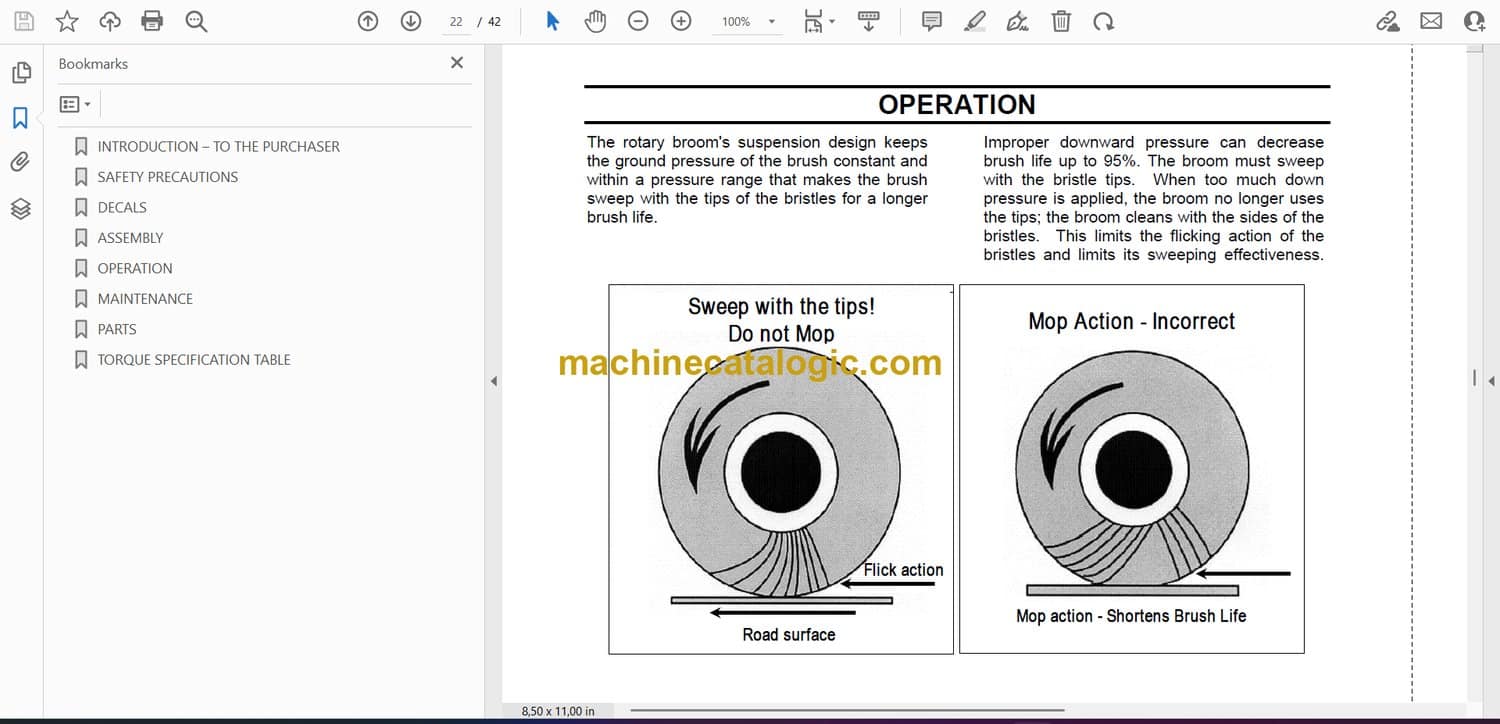Go to previous page arrow
This screenshot has height=724, width=1500.
click(368, 21)
